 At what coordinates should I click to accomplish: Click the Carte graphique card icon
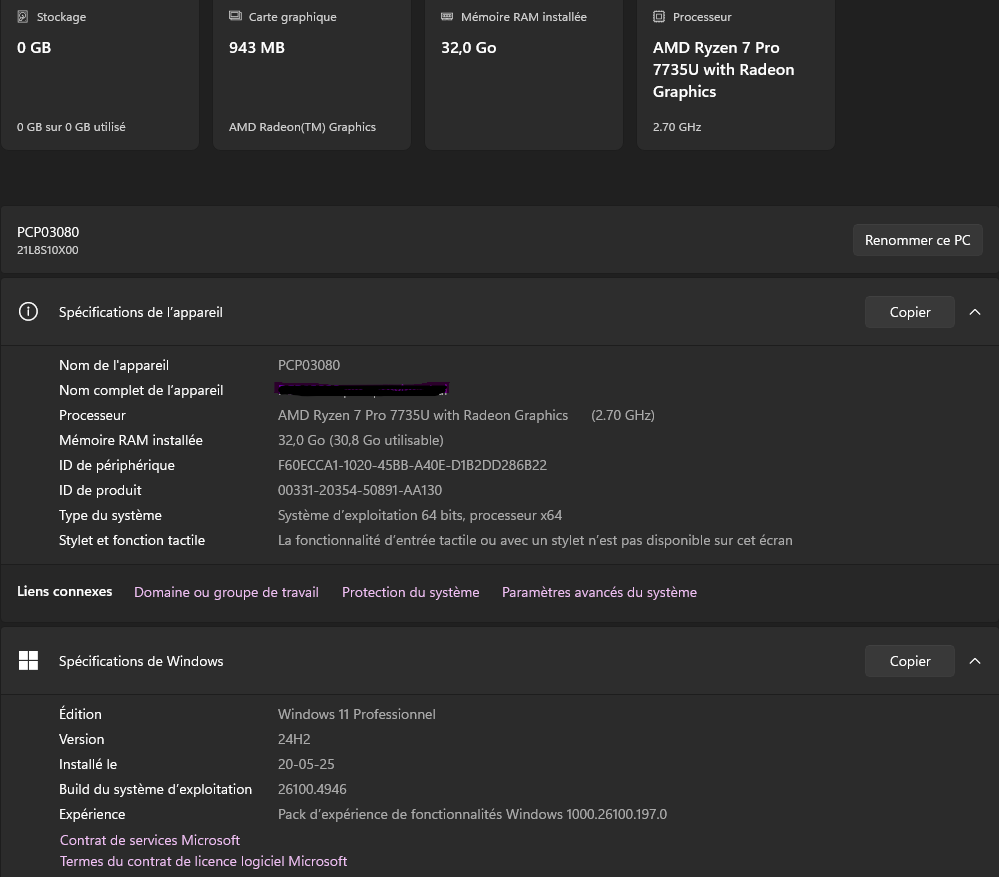tap(235, 16)
